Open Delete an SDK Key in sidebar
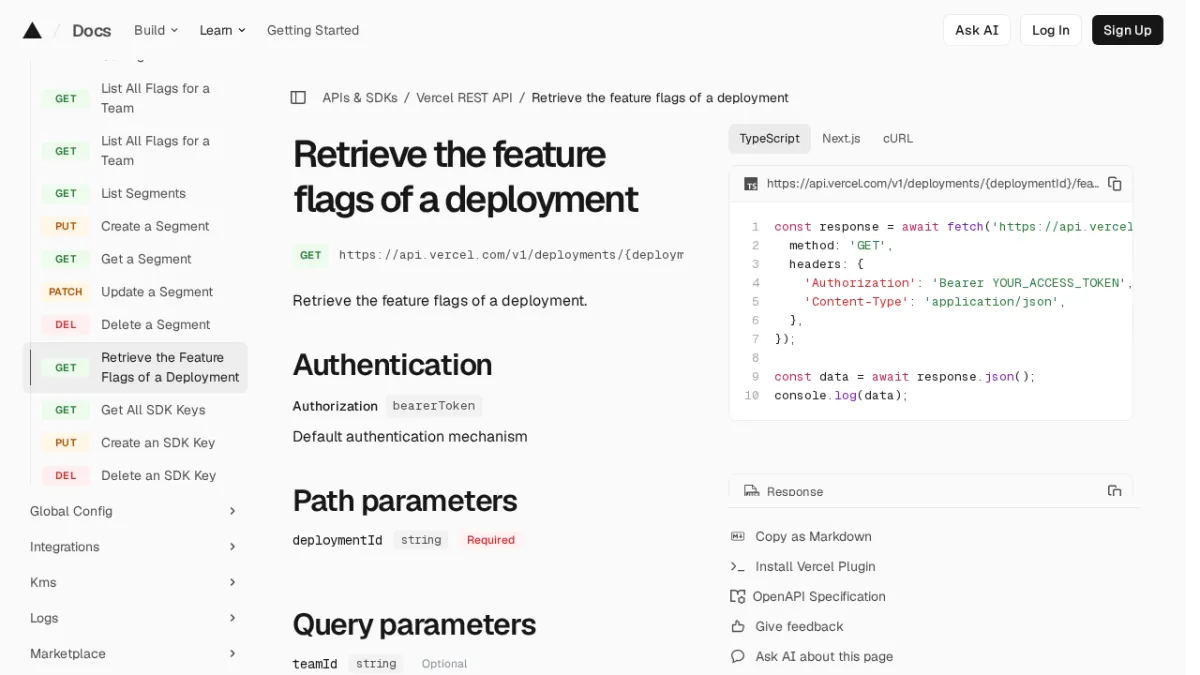Viewport: 1200px width, 675px height. (158, 476)
